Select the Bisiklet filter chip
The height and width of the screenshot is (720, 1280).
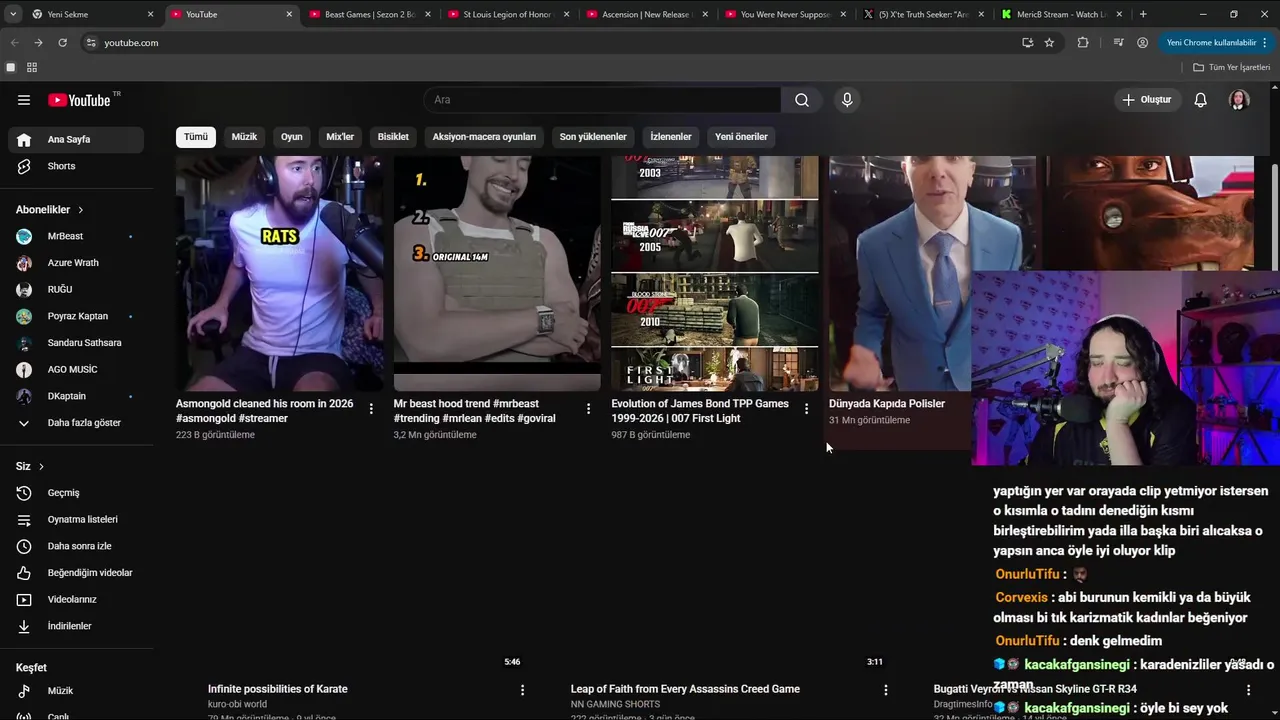tap(393, 137)
